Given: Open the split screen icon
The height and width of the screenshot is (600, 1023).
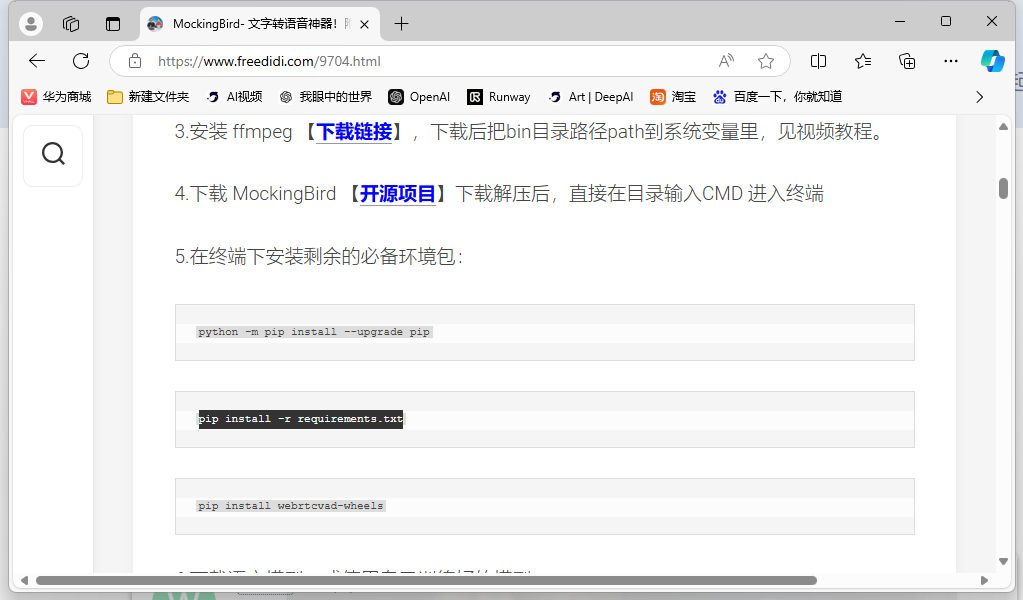Looking at the screenshot, I should [818, 61].
